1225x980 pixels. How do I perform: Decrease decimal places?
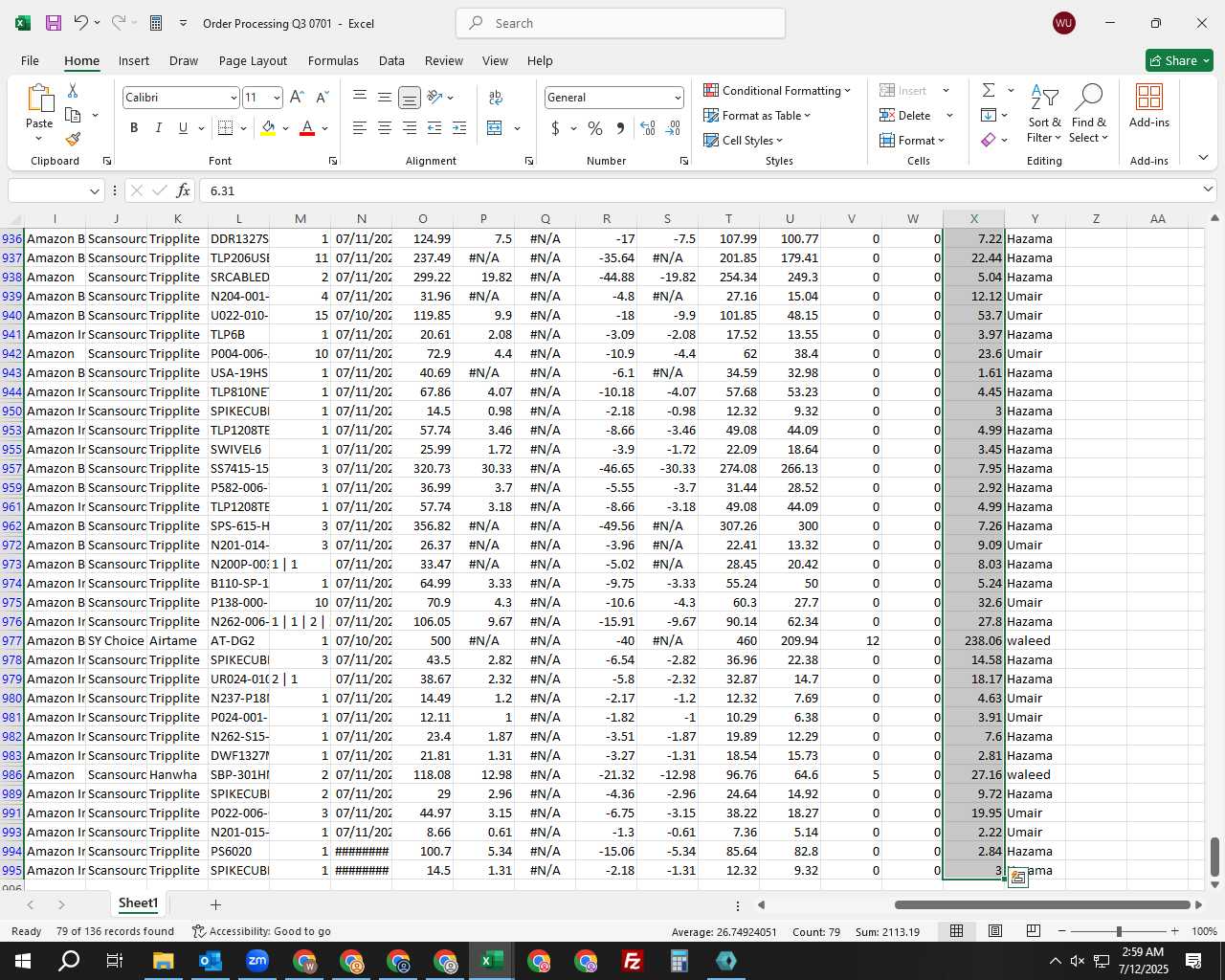pos(673,128)
